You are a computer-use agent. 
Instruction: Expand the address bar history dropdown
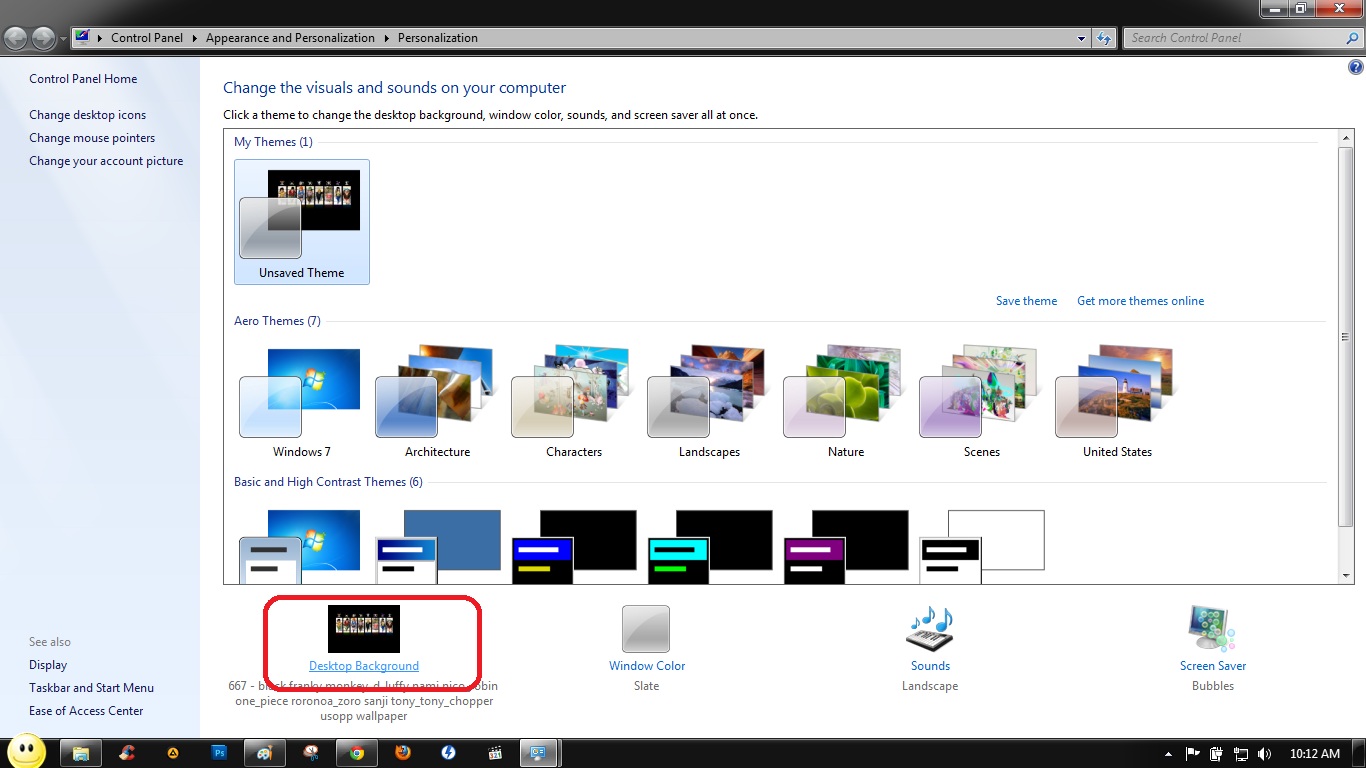1082,38
